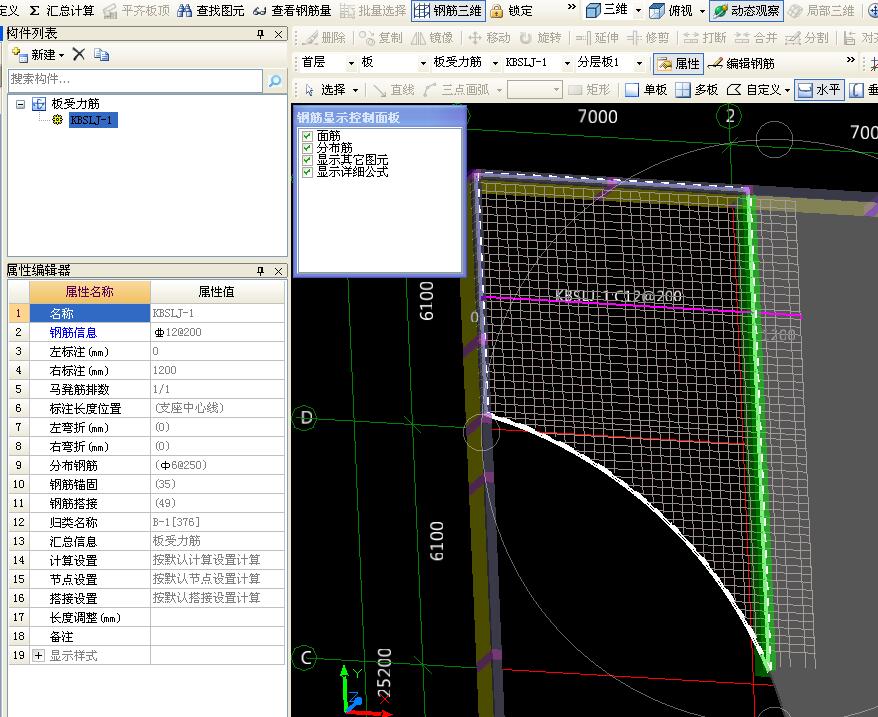Collapse the 板受力筋 tree node
The height and width of the screenshot is (717, 878).
(x=21, y=104)
